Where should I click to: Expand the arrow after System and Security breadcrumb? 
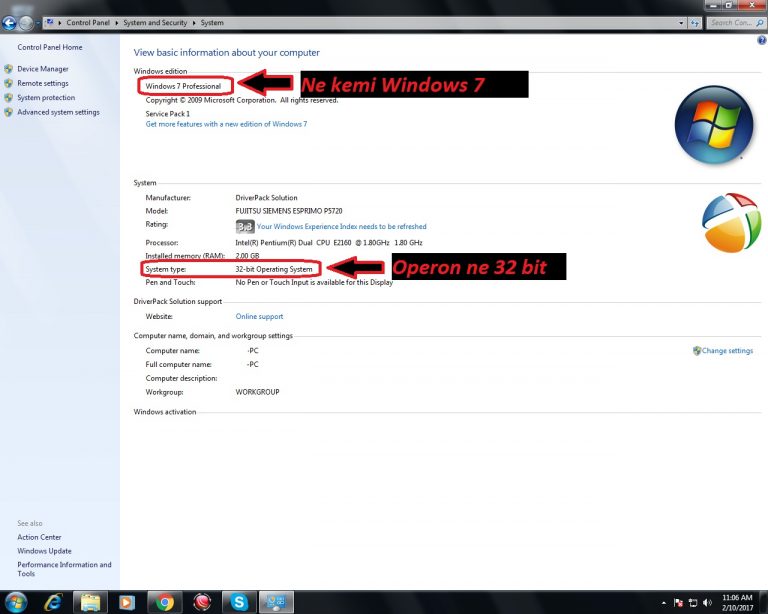194,23
